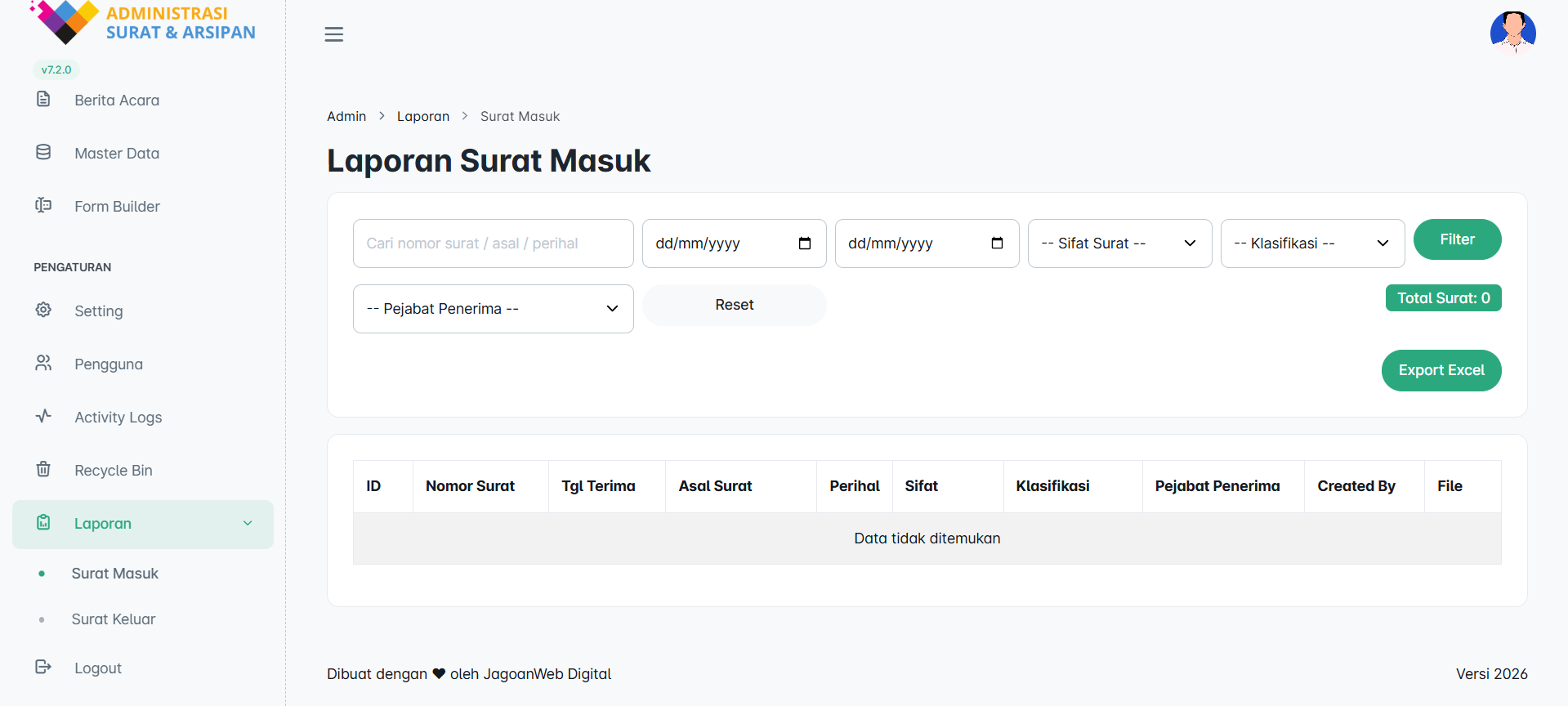This screenshot has width=1568, height=706.
Task: Click the Recycle Bin trash icon
Action: pos(43,470)
